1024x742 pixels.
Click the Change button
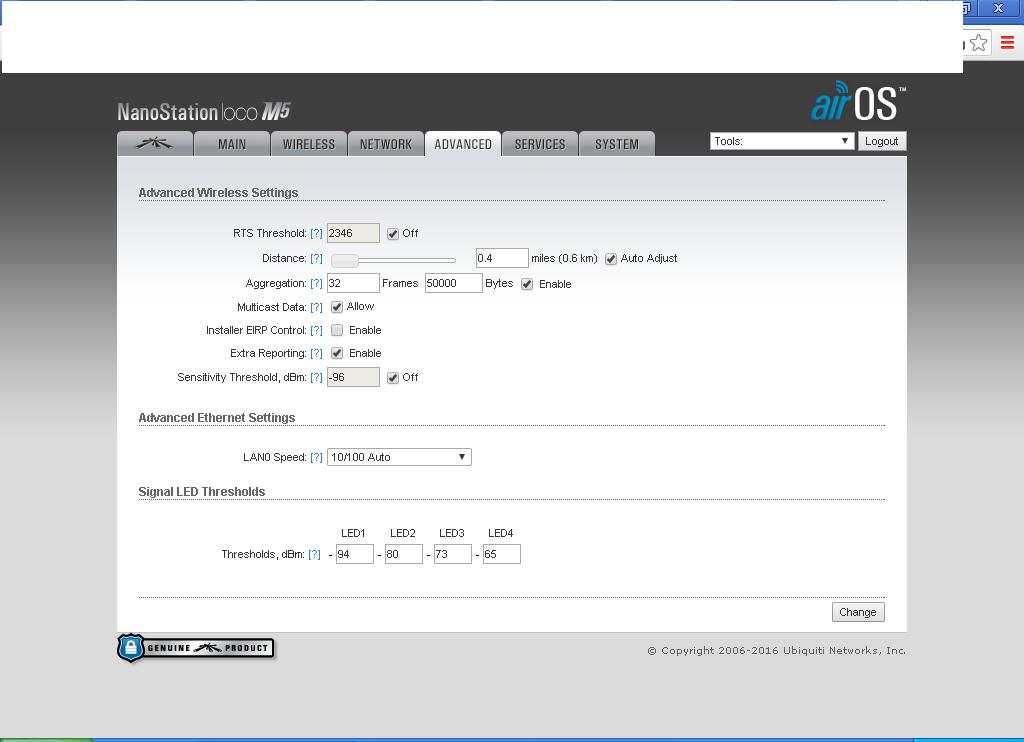(x=858, y=612)
